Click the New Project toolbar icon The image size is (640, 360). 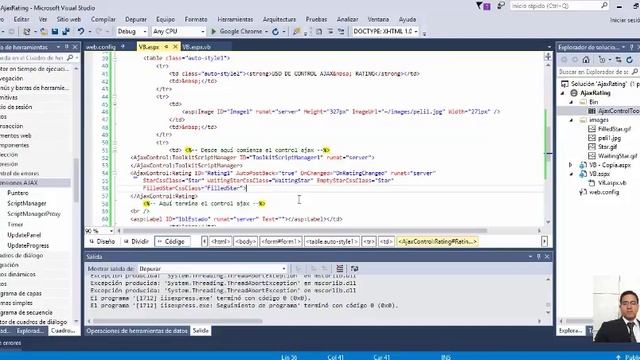pos(27,31)
